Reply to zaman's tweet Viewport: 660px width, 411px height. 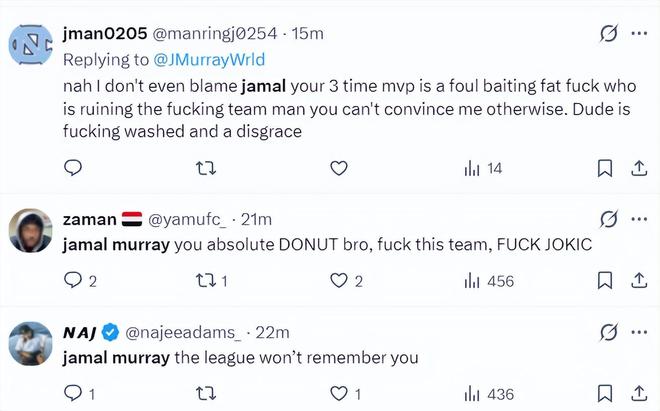click(x=73, y=281)
